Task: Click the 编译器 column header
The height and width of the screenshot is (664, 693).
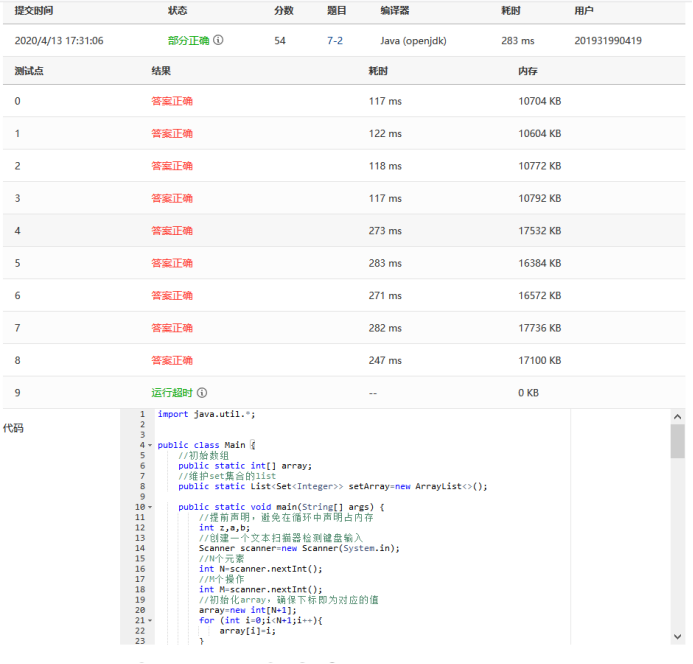Action: pos(395,11)
